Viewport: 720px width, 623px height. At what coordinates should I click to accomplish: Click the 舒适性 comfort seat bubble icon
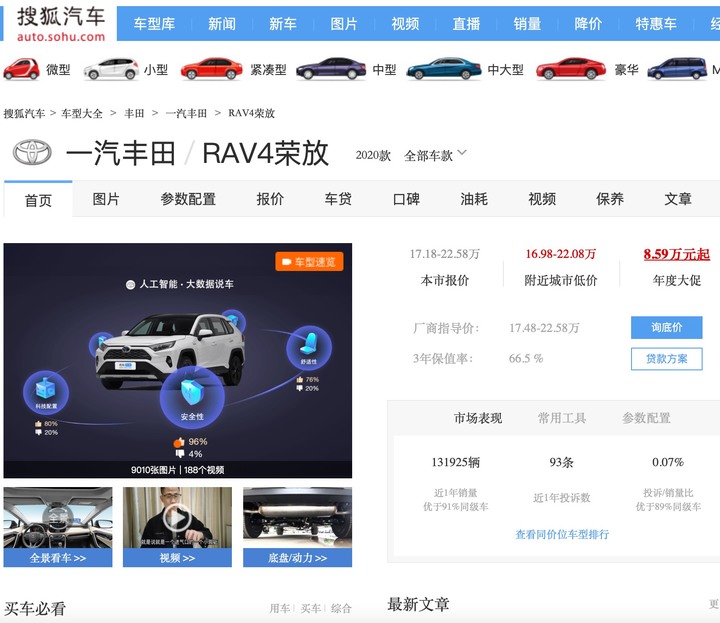(309, 348)
